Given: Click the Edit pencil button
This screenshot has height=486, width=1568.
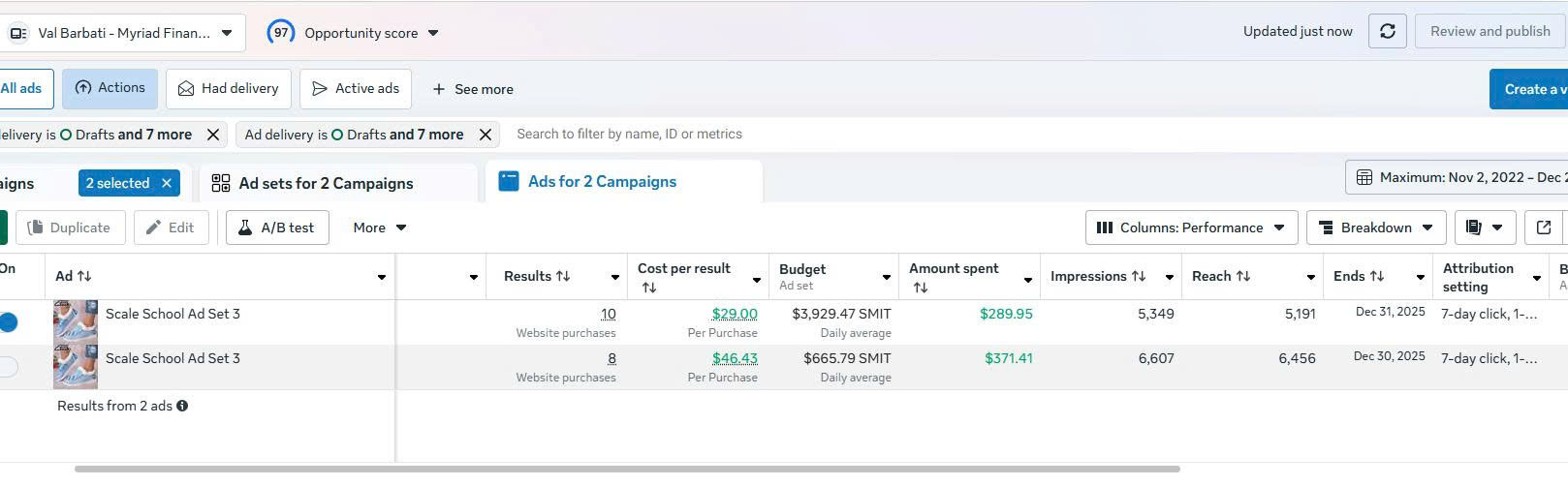Looking at the screenshot, I should click(171, 228).
